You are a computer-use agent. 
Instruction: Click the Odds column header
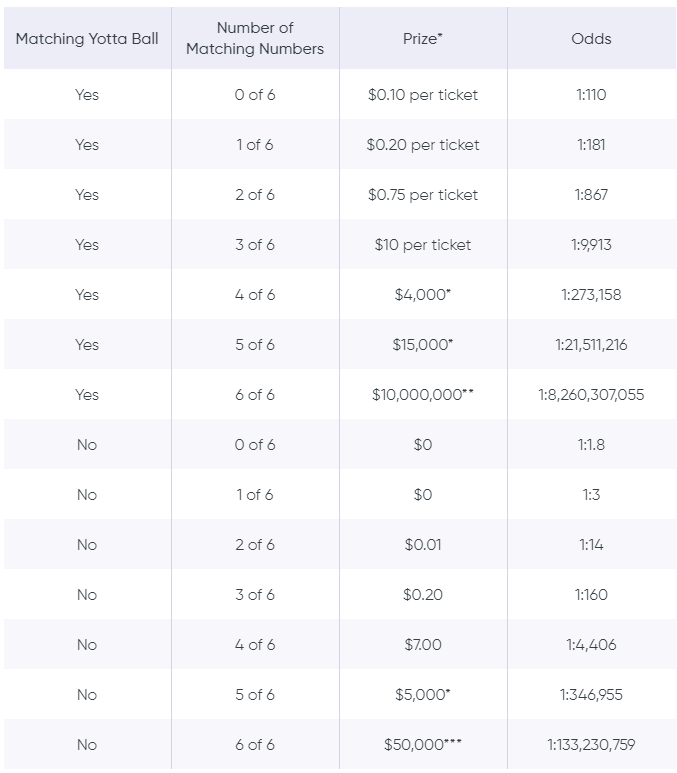click(x=591, y=38)
